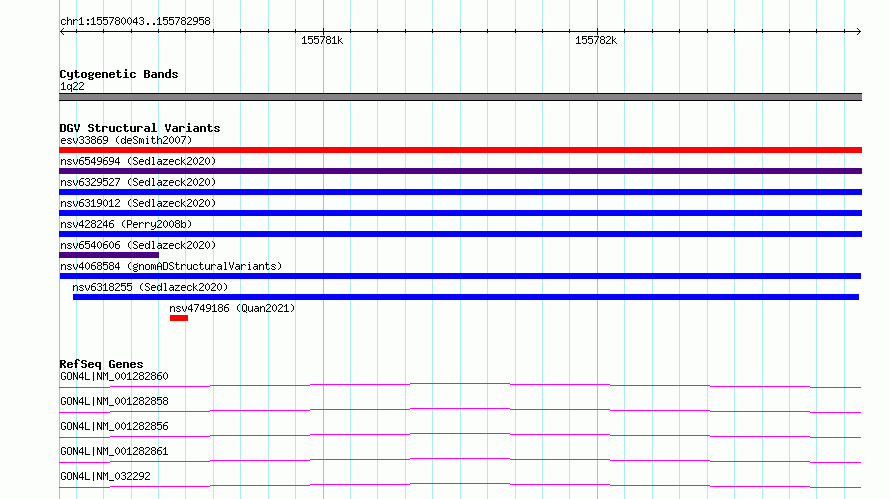This screenshot has width=890, height=499.
Task: Click the left arrow of the ruler
Action: (x=62, y=31)
